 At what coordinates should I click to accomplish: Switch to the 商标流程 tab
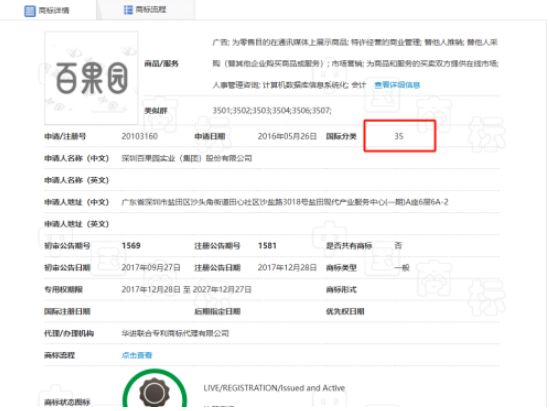(x=145, y=10)
